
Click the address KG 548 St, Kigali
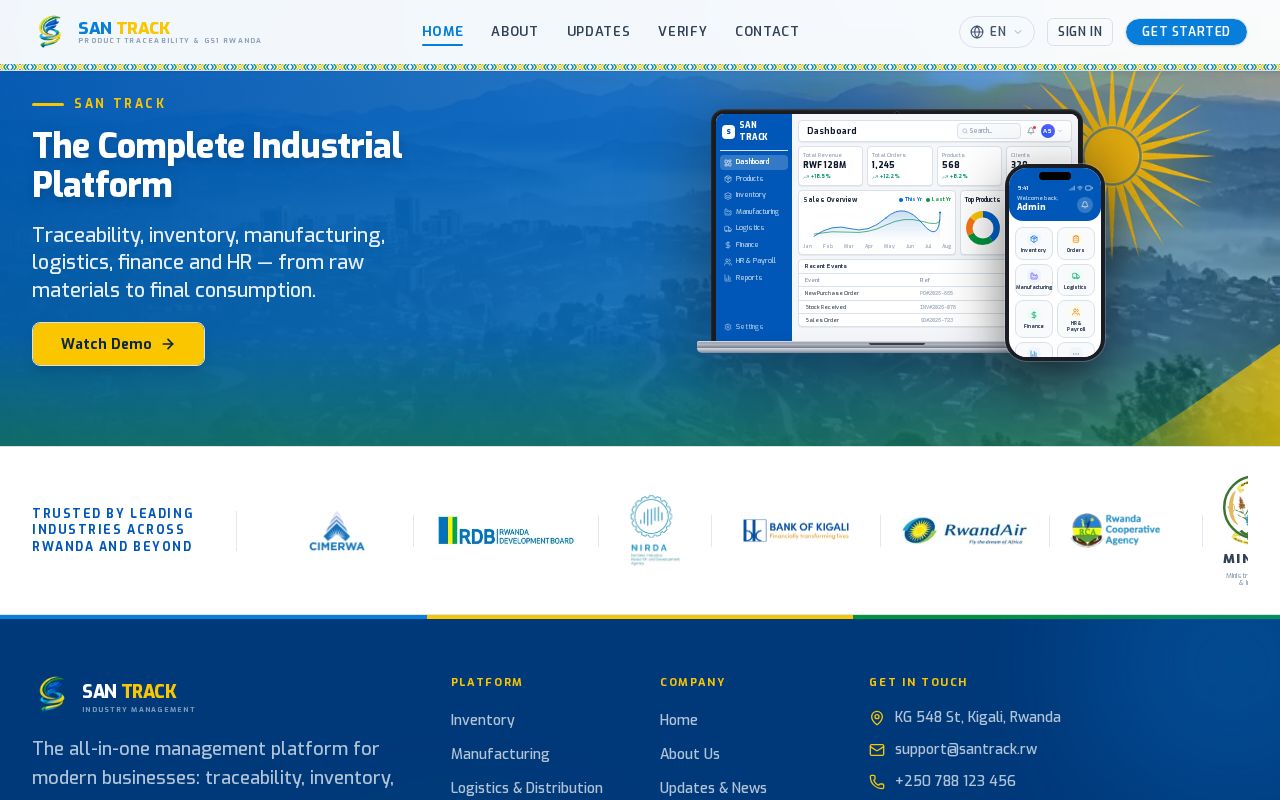point(977,717)
